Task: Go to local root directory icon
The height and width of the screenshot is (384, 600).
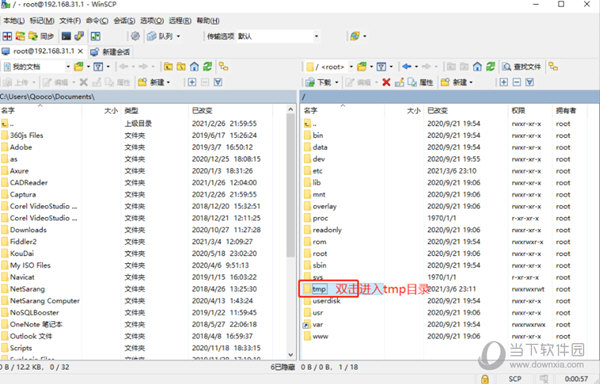Action: (181, 67)
